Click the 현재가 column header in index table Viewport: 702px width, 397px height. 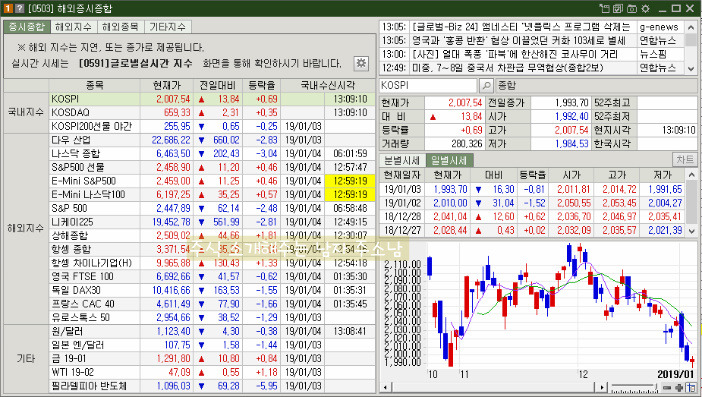pyautogui.click(x=167, y=85)
